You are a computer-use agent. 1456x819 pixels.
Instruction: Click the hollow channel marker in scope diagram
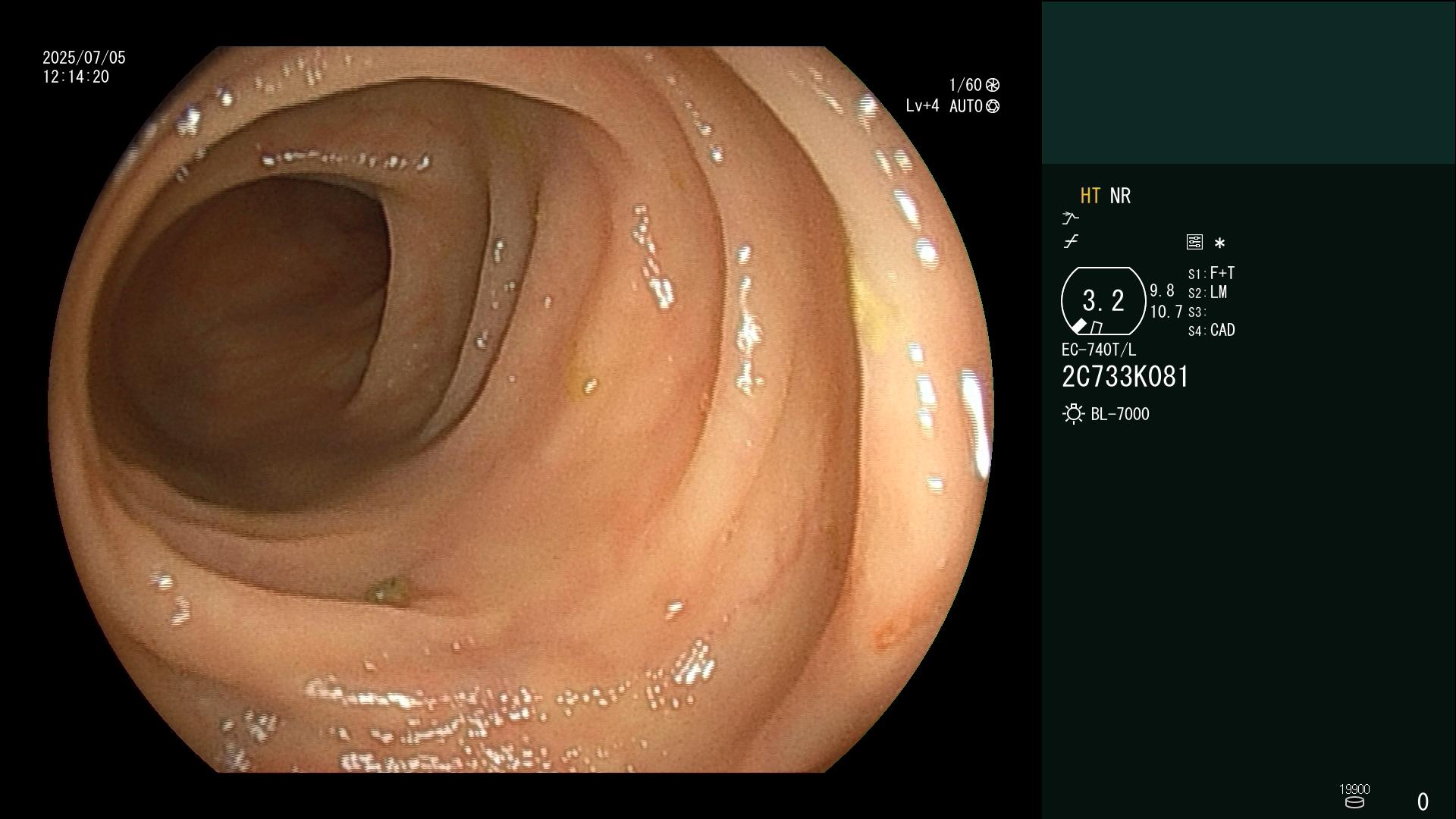point(1097,328)
